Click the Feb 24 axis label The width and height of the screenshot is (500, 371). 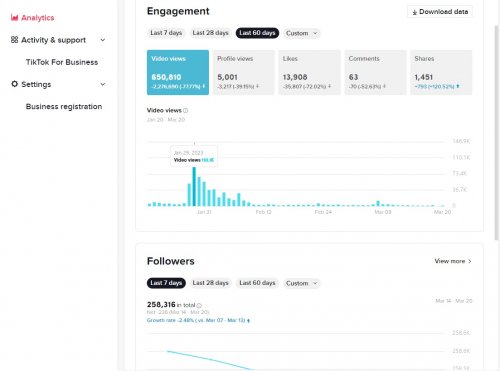click(x=323, y=212)
